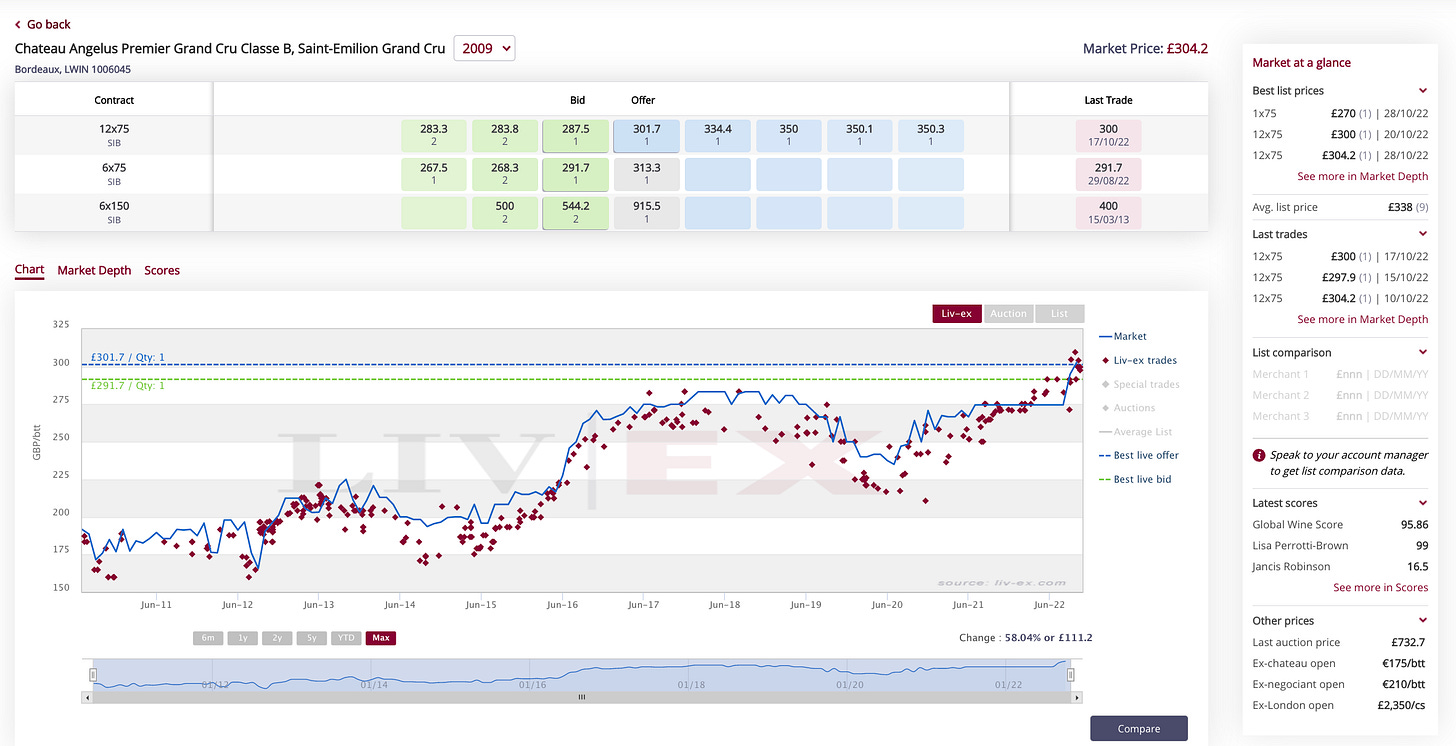This screenshot has height=746, width=1456.
Task: Select the List chart source button
Action: click(x=1059, y=314)
